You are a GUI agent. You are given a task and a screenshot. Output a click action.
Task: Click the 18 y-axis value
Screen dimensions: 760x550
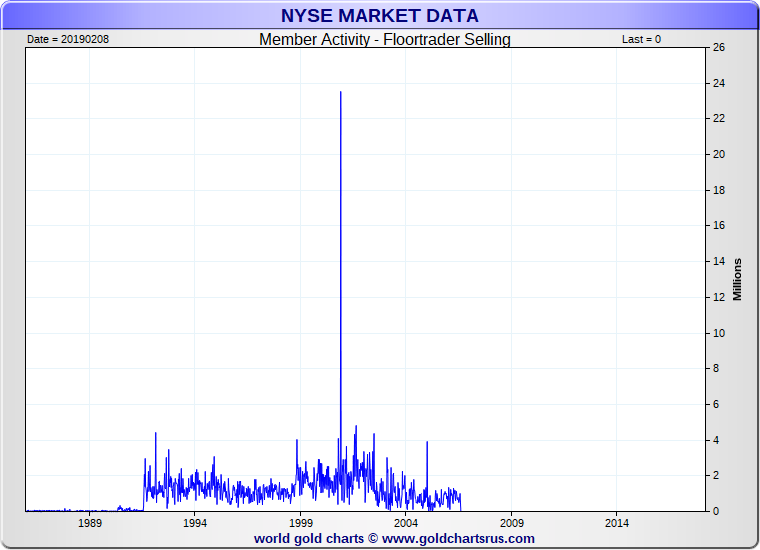coord(719,190)
